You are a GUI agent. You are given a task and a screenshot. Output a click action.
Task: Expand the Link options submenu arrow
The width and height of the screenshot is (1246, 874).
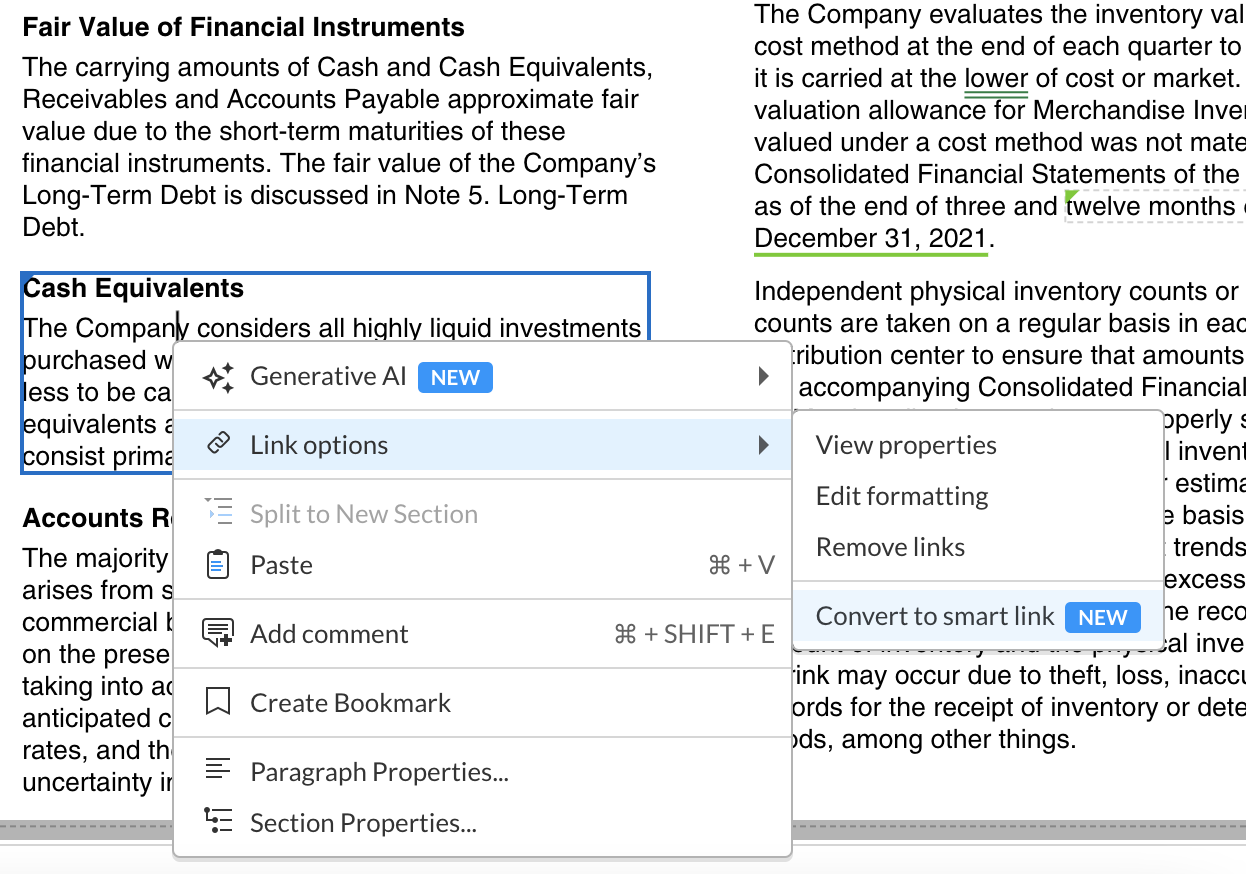764,445
